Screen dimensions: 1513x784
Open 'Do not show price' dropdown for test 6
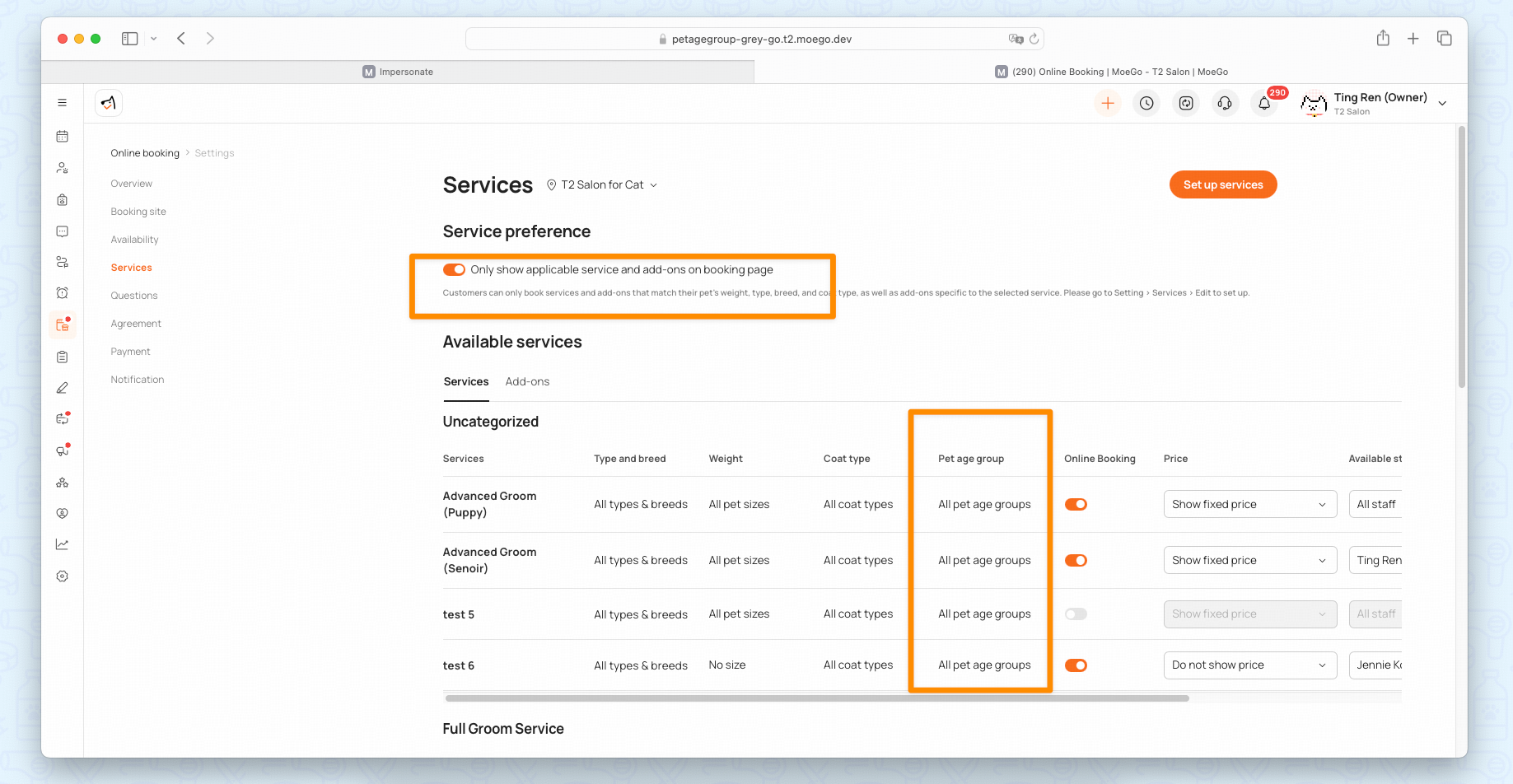(x=1249, y=665)
